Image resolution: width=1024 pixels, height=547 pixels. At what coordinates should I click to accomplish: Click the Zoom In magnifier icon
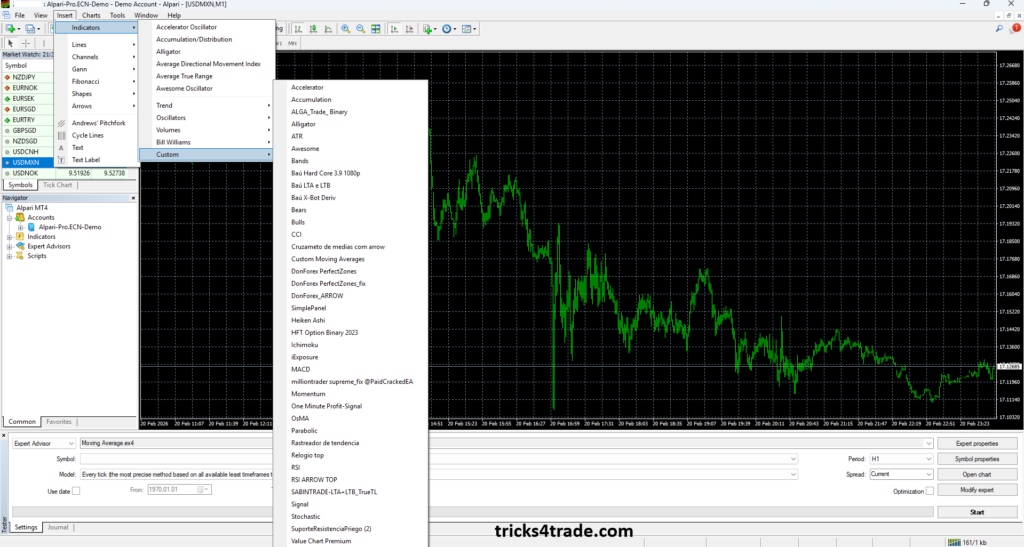[345, 29]
